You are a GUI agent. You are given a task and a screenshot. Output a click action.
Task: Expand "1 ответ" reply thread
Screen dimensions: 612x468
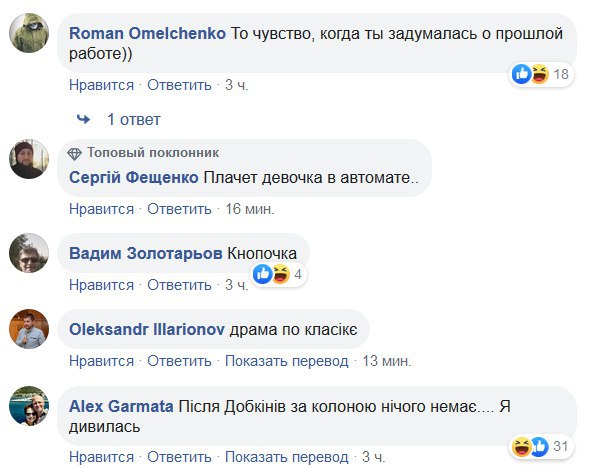tap(133, 120)
